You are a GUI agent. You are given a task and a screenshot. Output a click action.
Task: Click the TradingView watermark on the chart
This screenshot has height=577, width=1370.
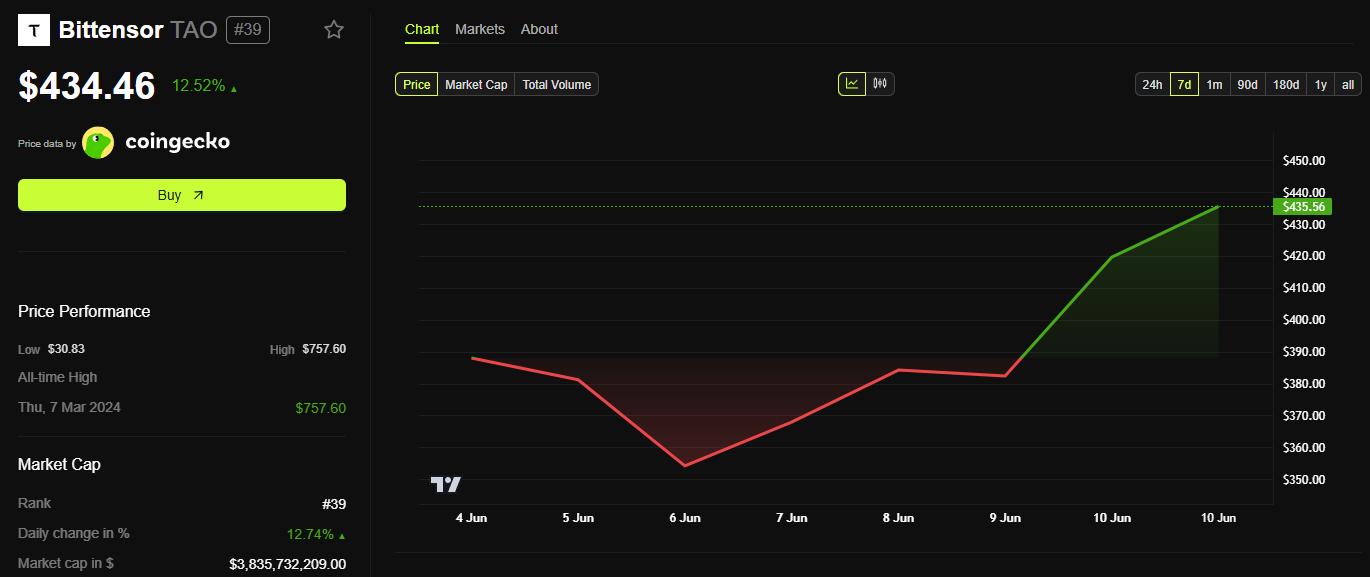click(x=447, y=483)
